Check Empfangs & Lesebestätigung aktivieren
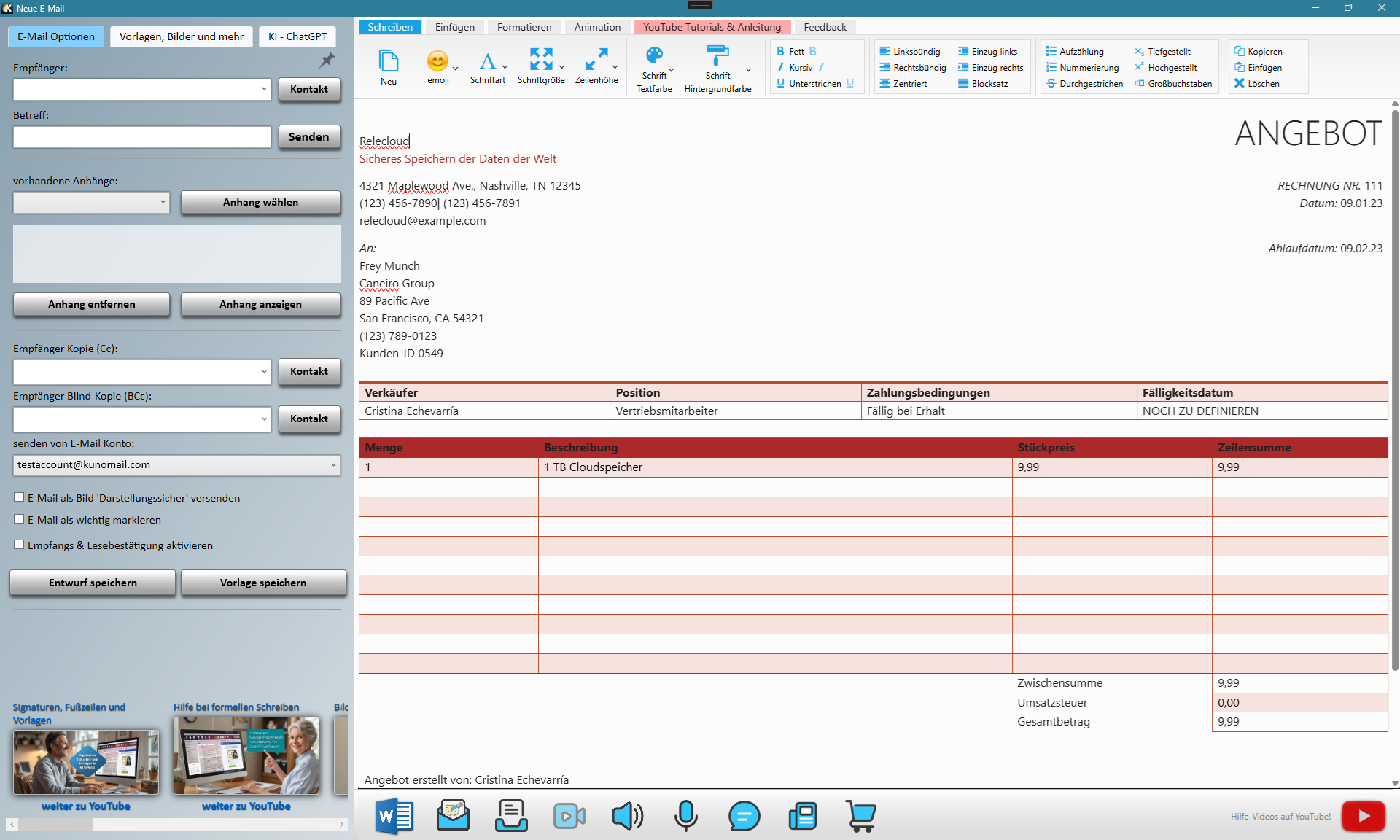1400x840 pixels. tap(20, 545)
